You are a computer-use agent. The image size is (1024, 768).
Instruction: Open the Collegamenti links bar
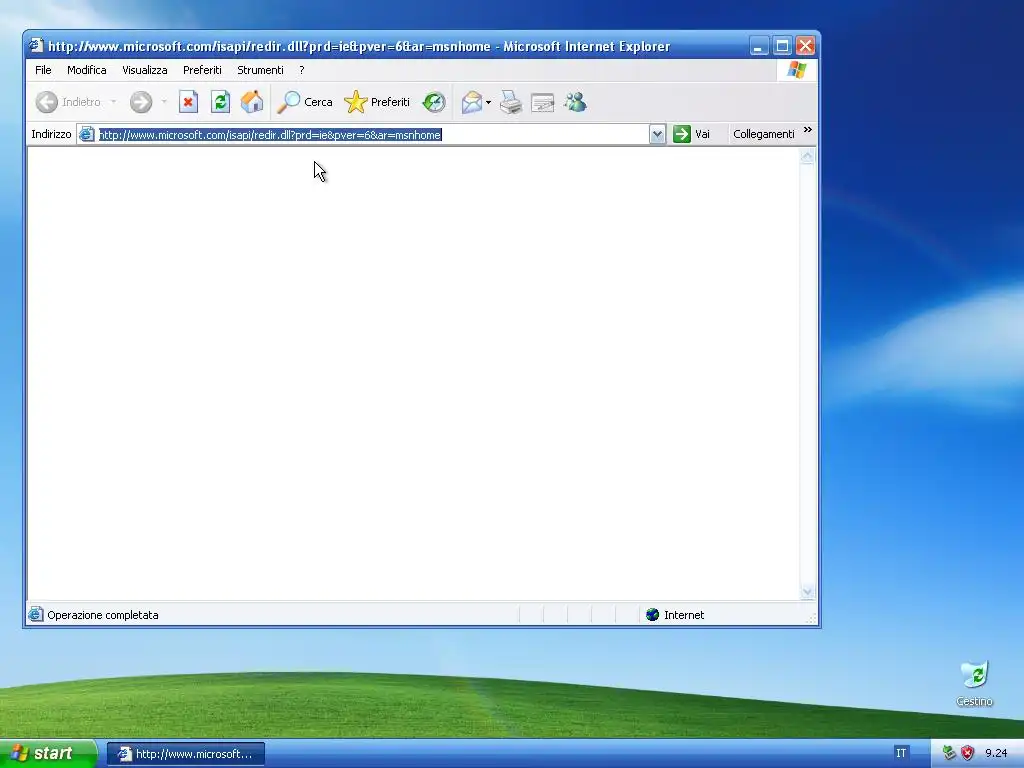[x=763, y=134]
